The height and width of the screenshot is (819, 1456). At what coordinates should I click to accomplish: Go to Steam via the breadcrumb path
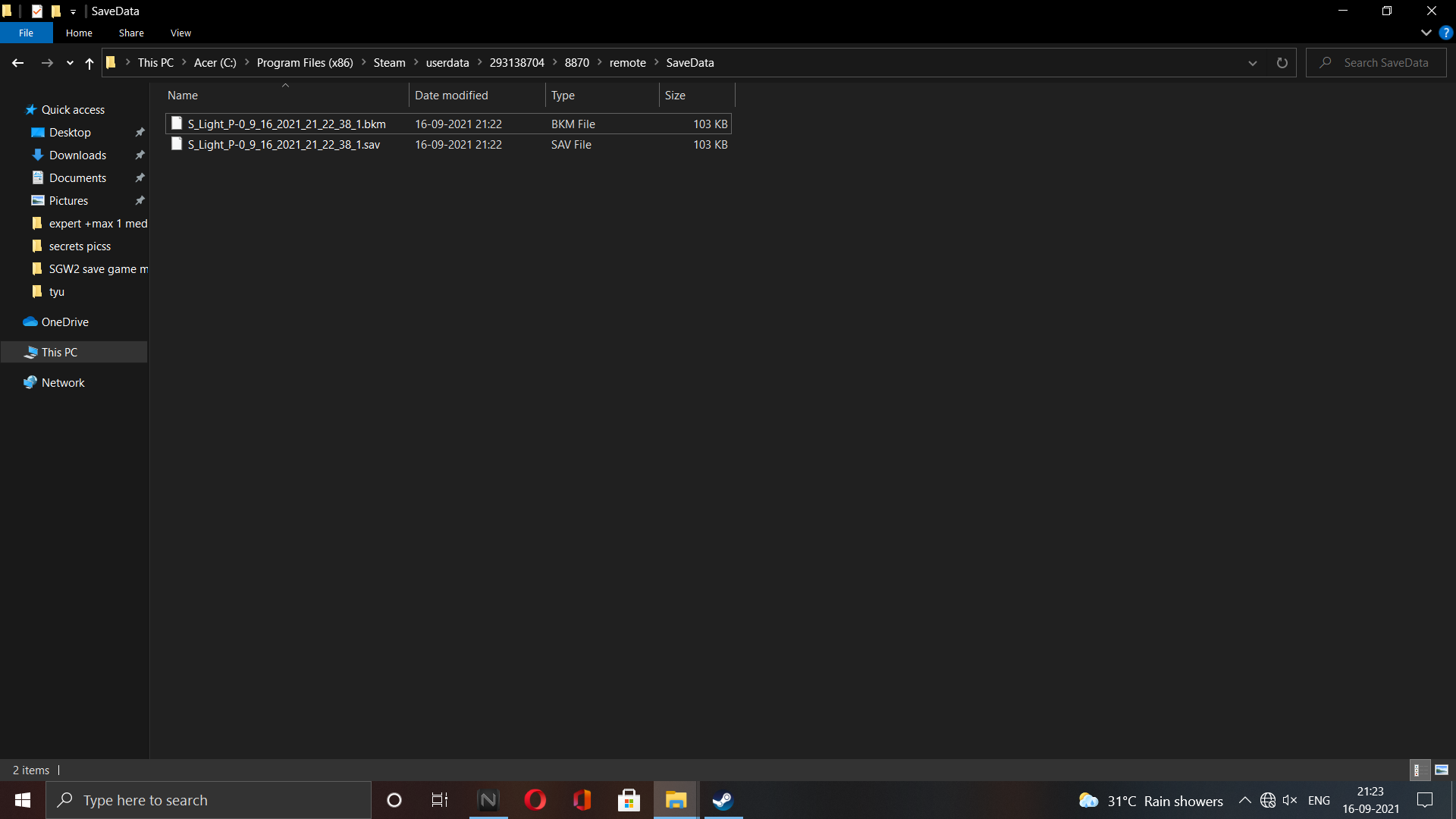pos(390,63)
